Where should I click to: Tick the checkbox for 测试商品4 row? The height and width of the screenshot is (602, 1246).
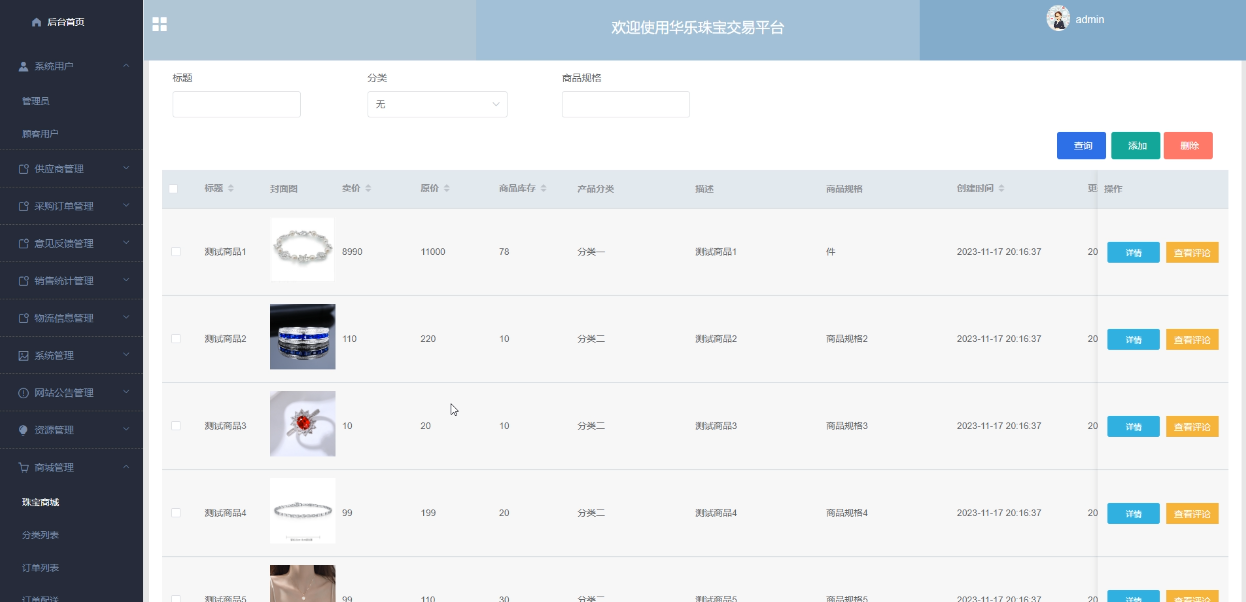pos(176,513)
